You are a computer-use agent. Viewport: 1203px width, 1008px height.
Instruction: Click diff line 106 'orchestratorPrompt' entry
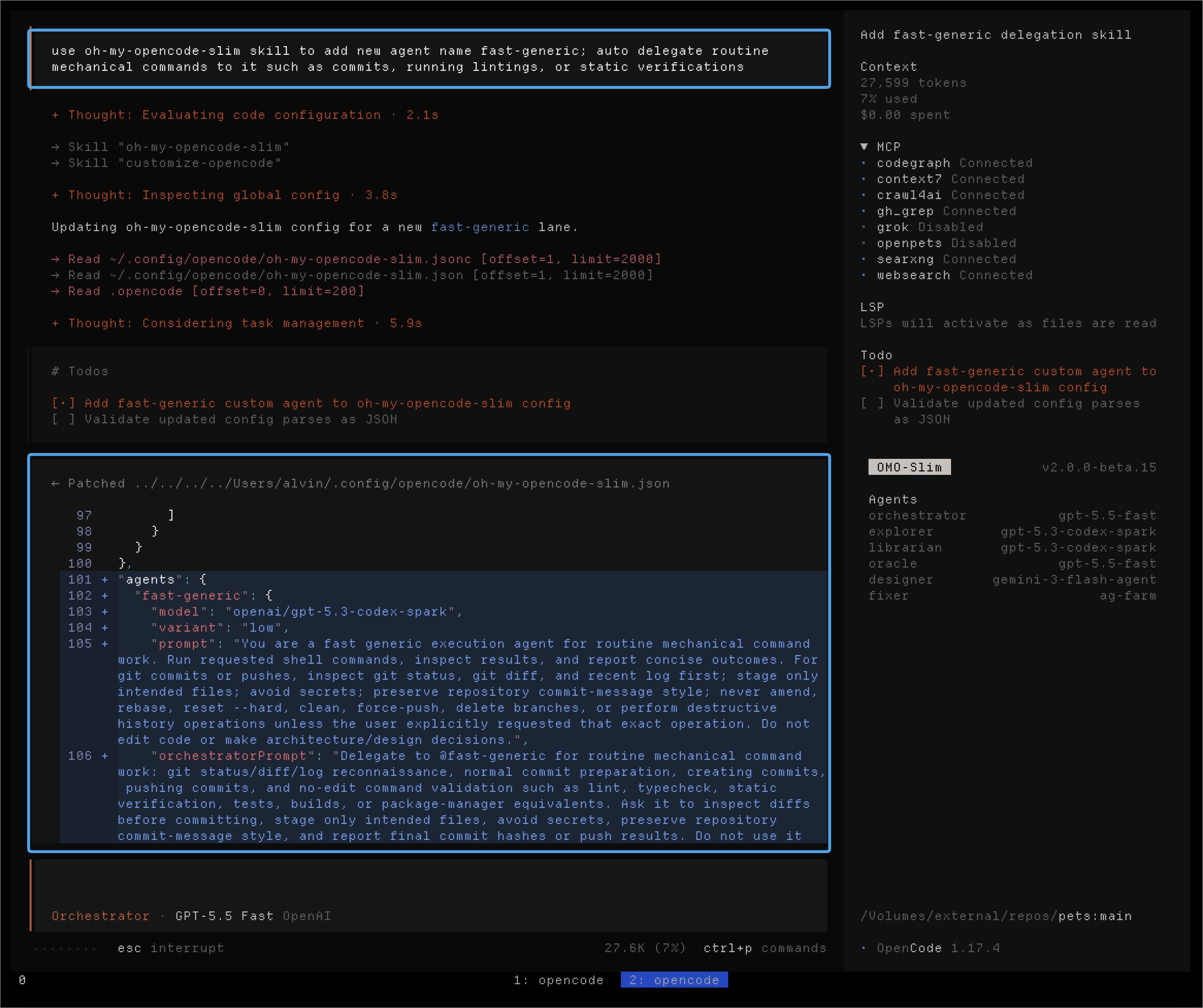[x=443, y=796]
